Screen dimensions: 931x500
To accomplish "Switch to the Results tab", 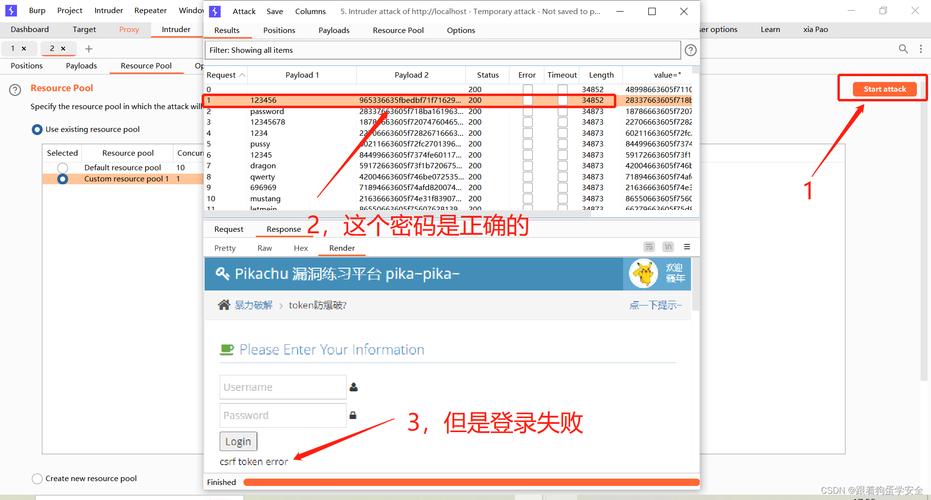I will click(227, 30).
